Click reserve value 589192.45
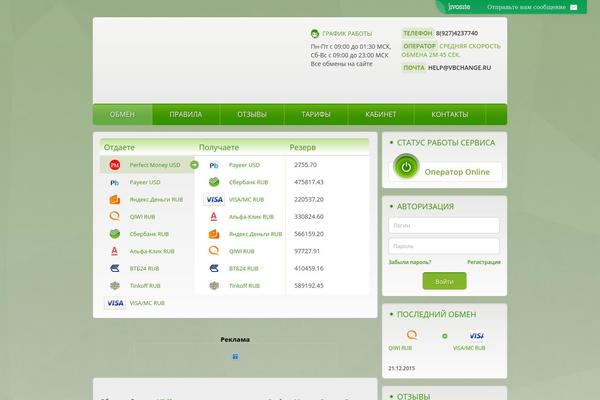The width and height of the screenshot is (600, 400). [308, 286]
